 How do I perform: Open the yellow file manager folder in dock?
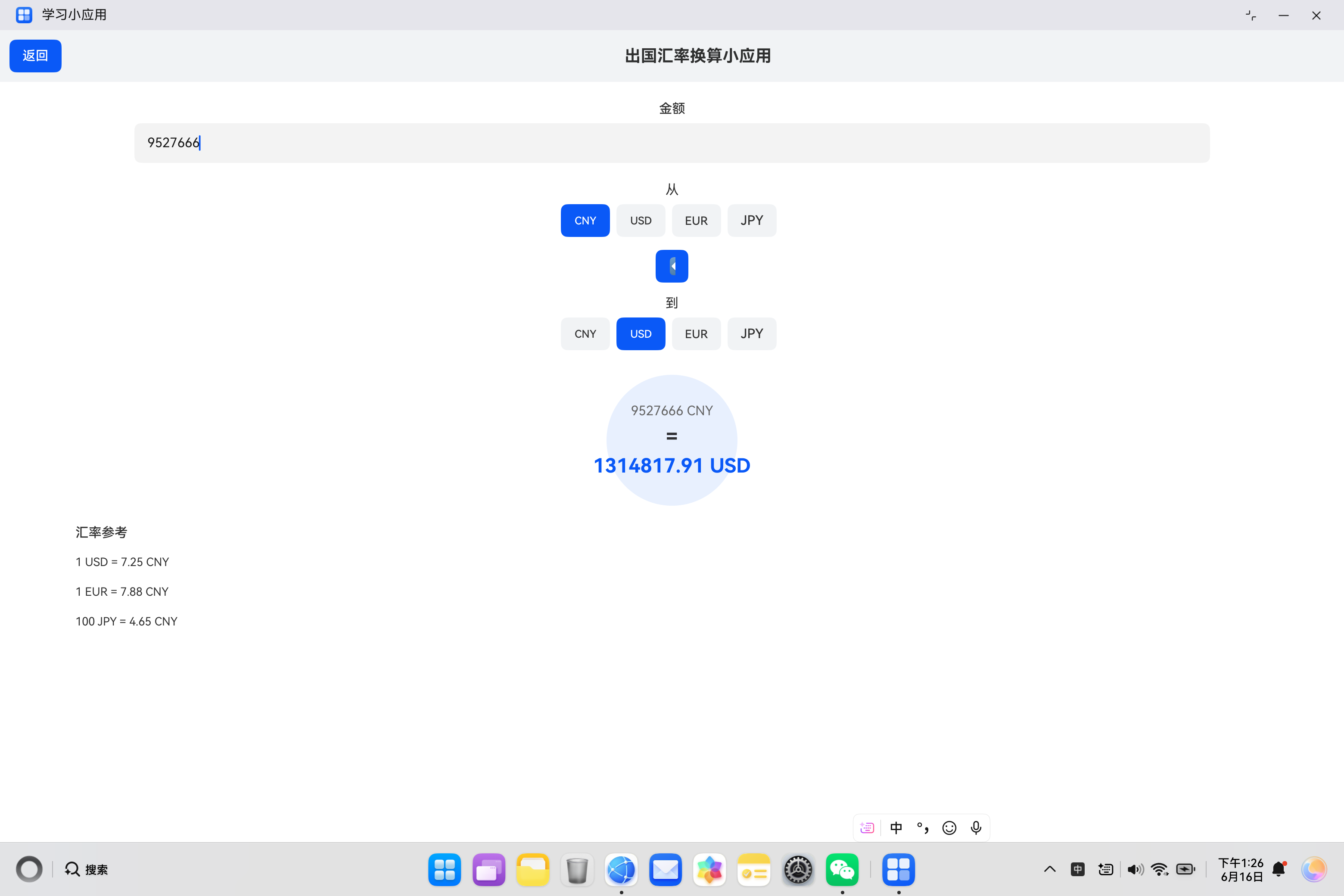[532, 869]
